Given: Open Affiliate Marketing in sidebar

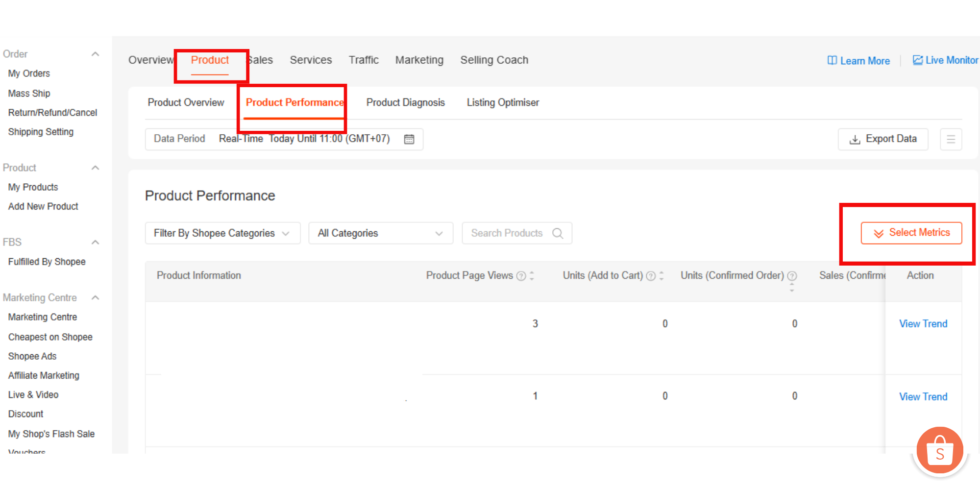Looking at the screenshot, I should click(x=44, y=376).
